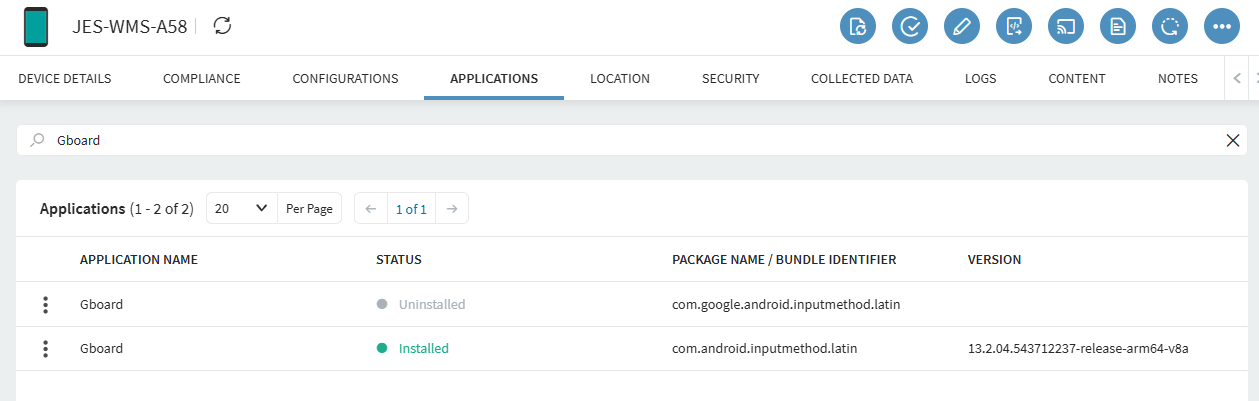The width and height of the screenshot is (1259, 401).
Task: Go to the Security tab
Action: pos(730,79)
